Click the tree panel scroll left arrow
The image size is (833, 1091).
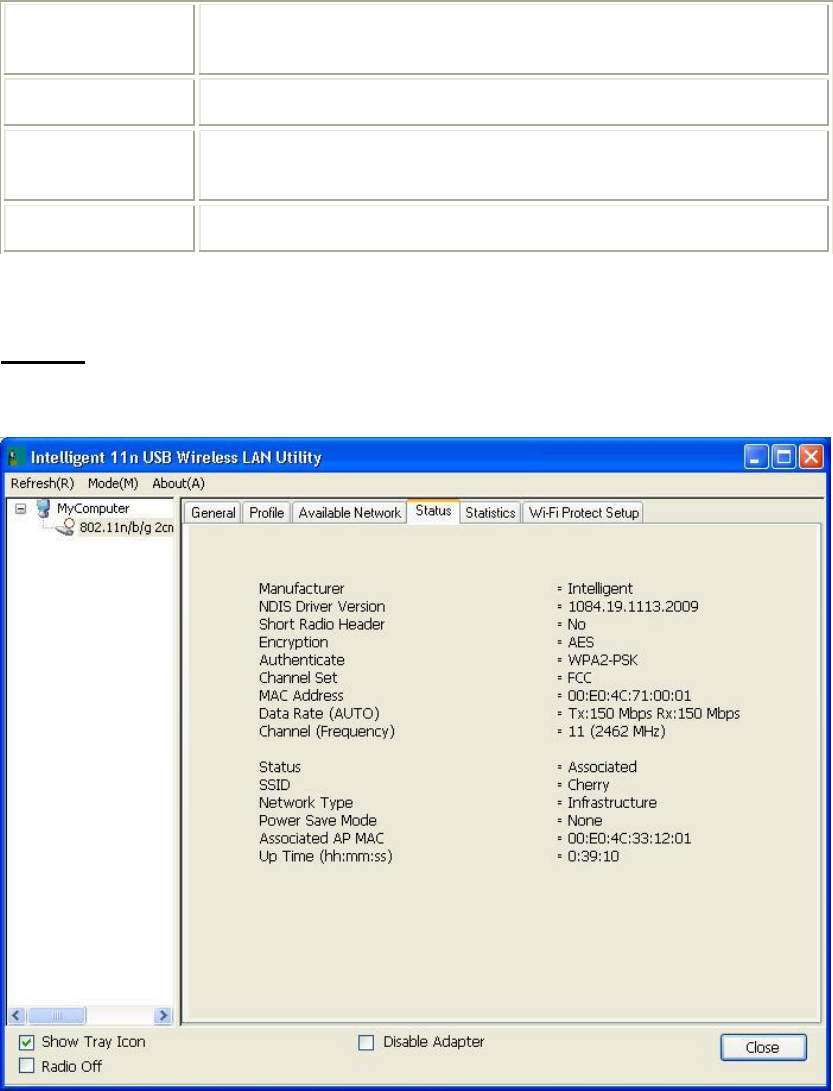pos(17,1016)
